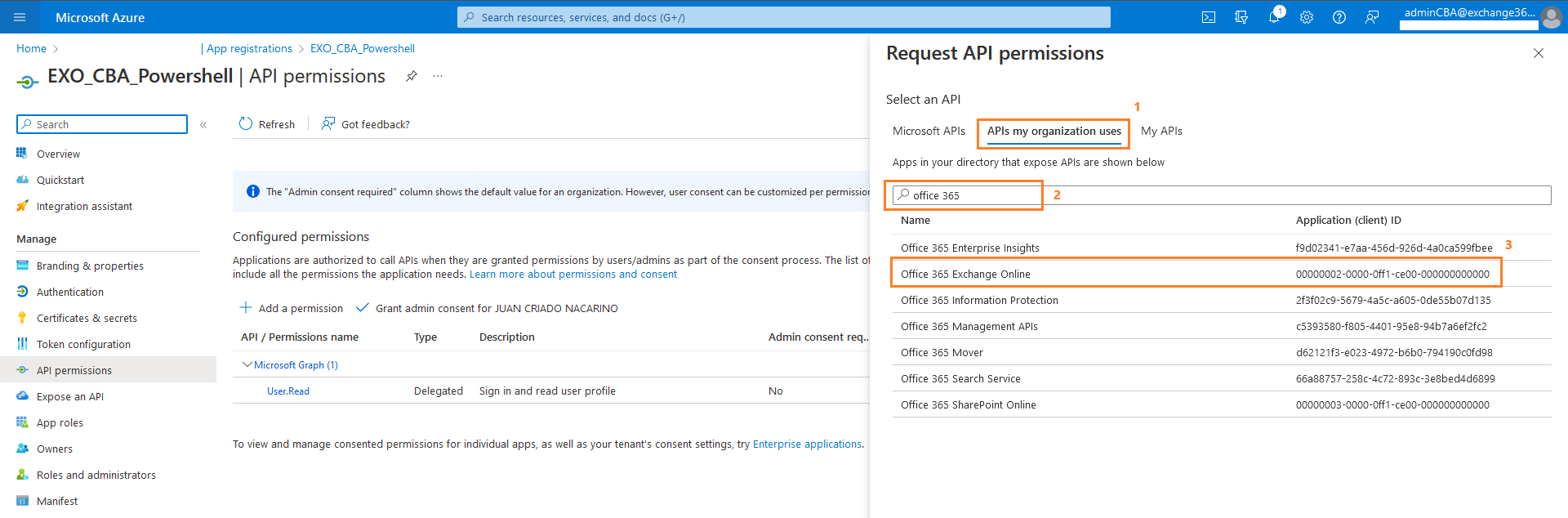Image resolution: width=1568 pixels, height=518 pixels.
Task: Launch Cloud Shell from the top bar
Action: [1209, 17]
